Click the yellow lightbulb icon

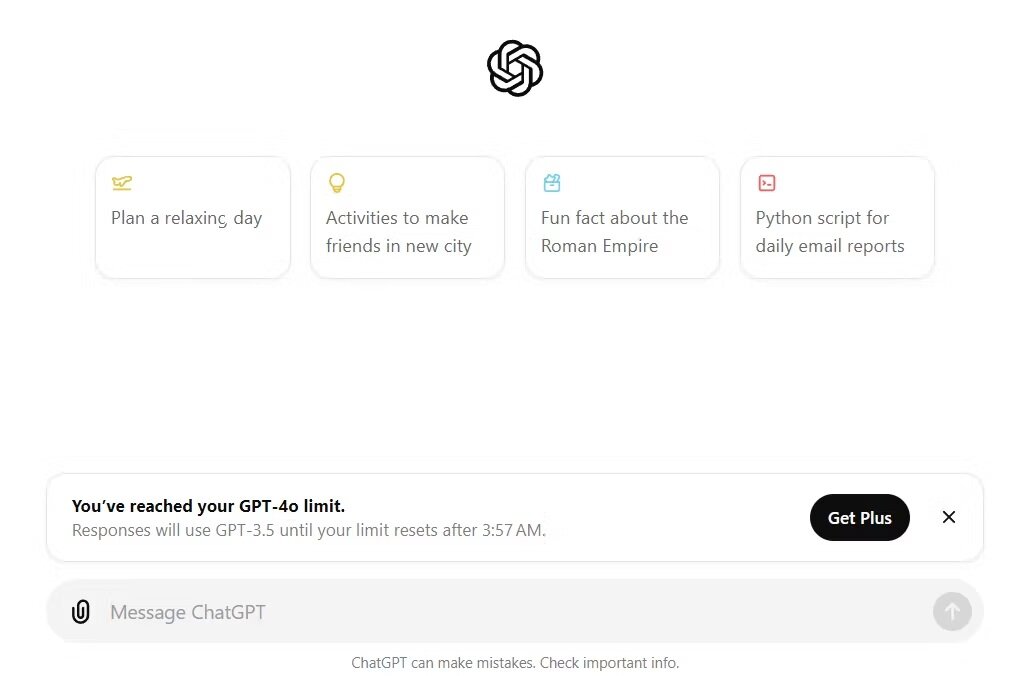click(x=337, y=183)
